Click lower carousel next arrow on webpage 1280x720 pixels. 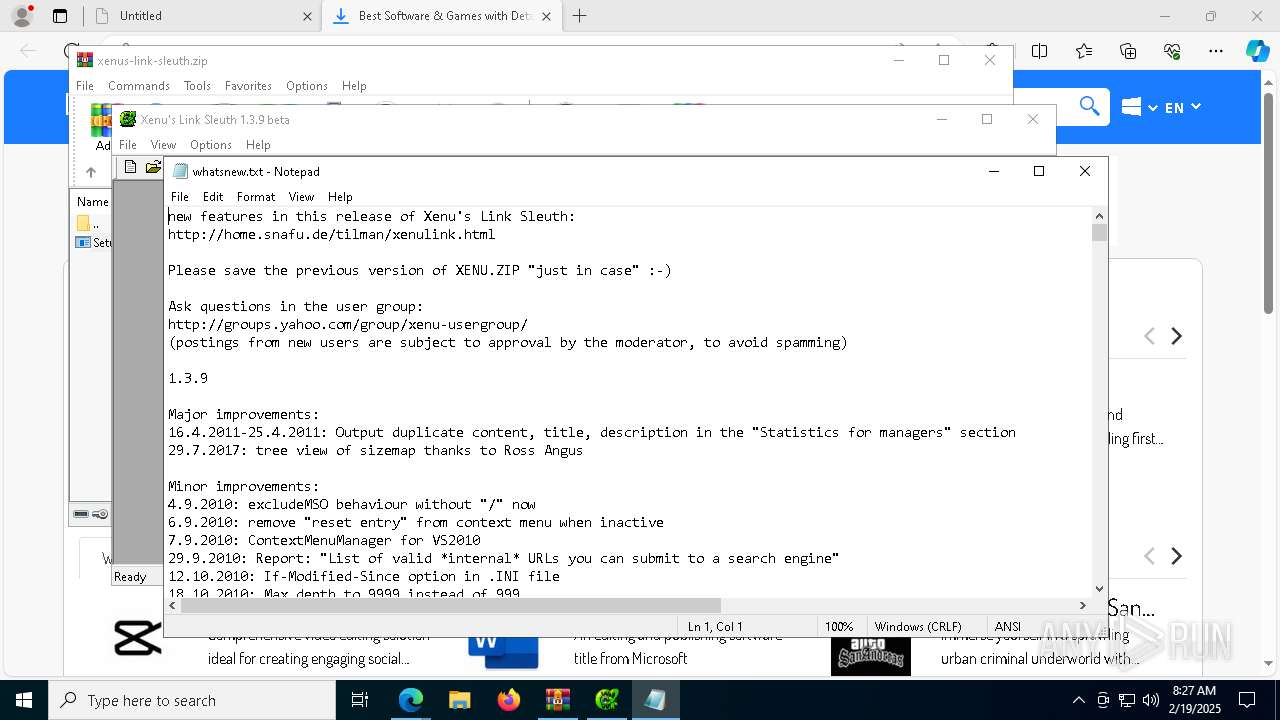coord(1177,556)
